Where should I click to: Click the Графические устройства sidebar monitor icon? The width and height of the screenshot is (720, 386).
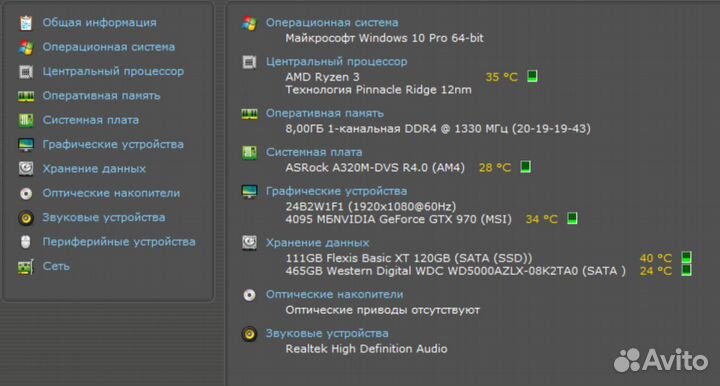26,145
